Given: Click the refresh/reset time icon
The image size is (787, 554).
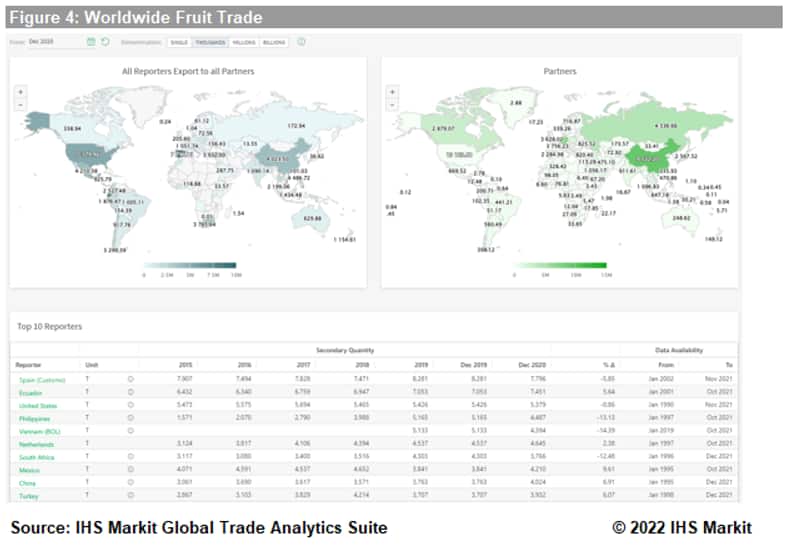Looking at the screenshot, I should pyautogui.click(x=105, y=42).
